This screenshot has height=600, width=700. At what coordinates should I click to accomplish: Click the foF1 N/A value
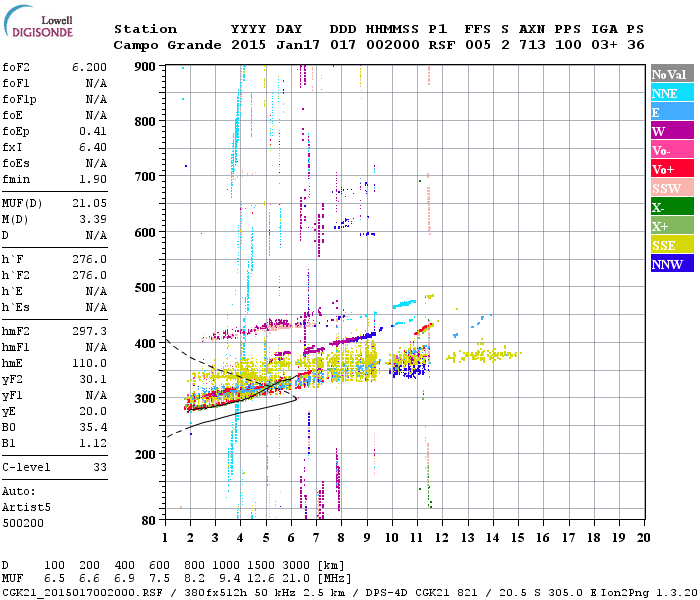pos(96,83)
